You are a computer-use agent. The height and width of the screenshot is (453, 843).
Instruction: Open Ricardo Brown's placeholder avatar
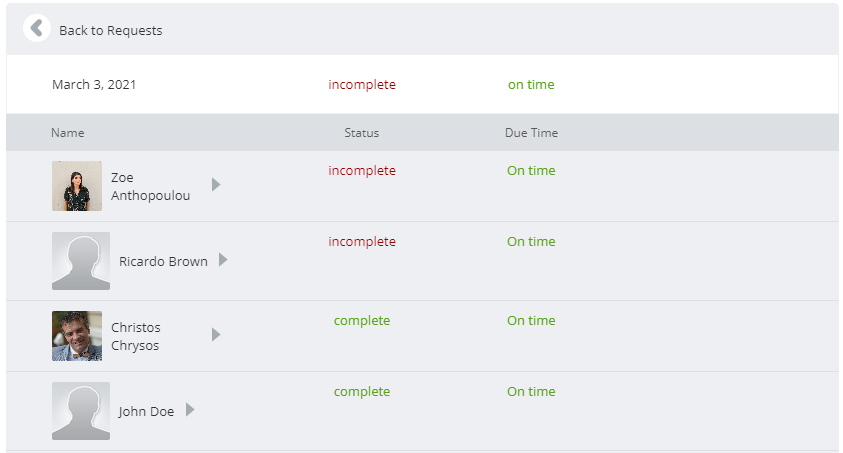(81, 261)
